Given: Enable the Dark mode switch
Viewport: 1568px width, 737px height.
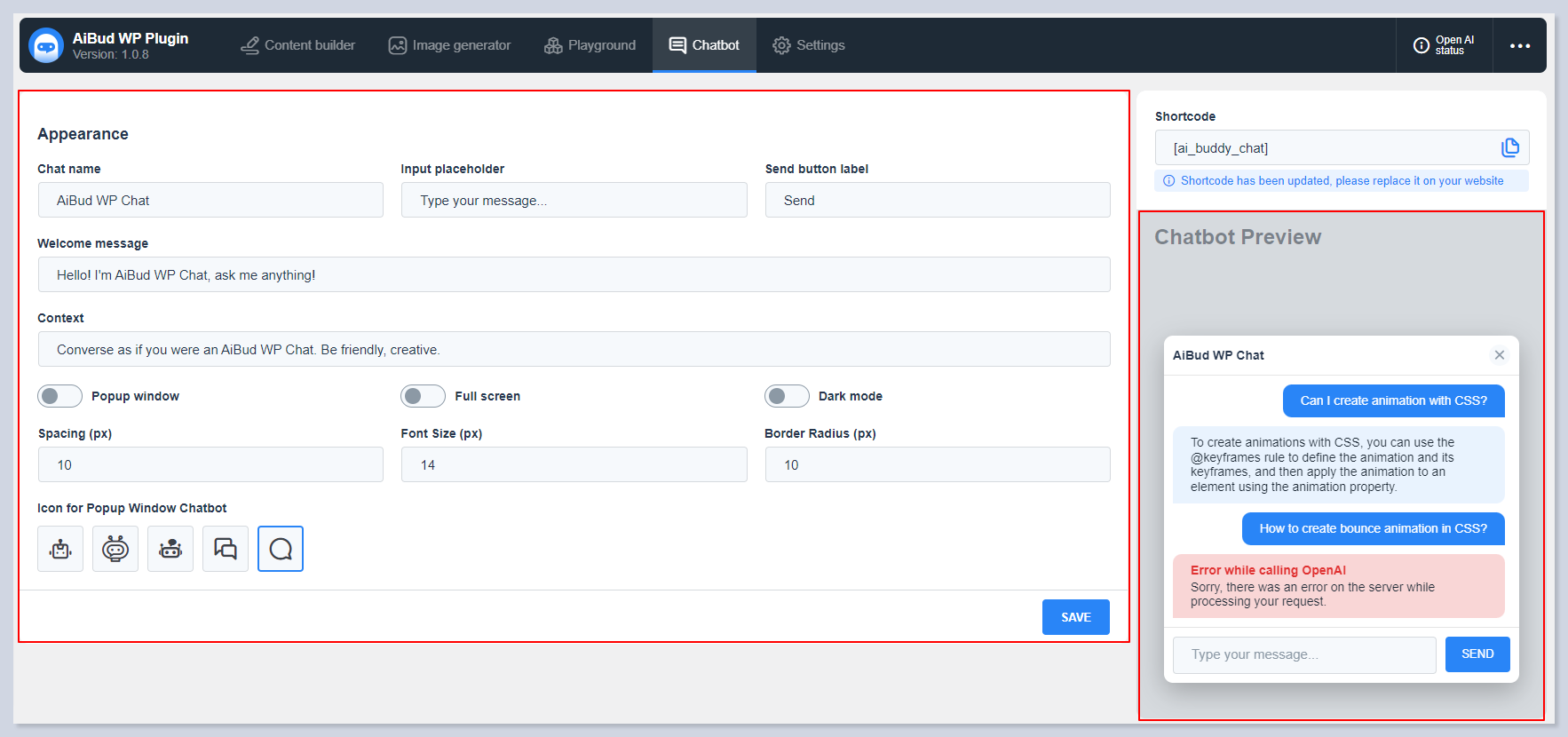Looking at the screenshot, I should click(x=787, y=396).
